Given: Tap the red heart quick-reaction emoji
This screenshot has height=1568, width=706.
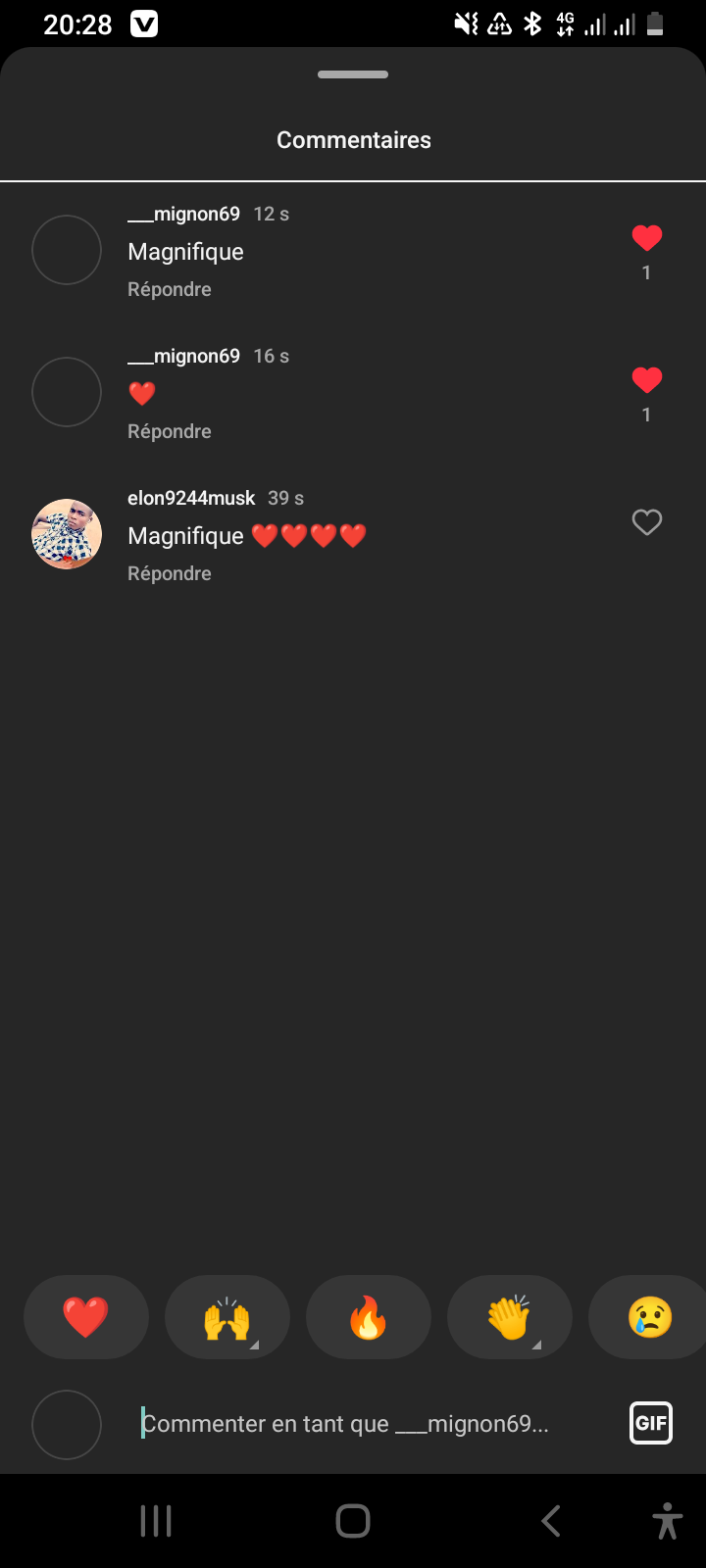Looking at the screenshot, I should pyautogui.click(x=86, y=1317).
